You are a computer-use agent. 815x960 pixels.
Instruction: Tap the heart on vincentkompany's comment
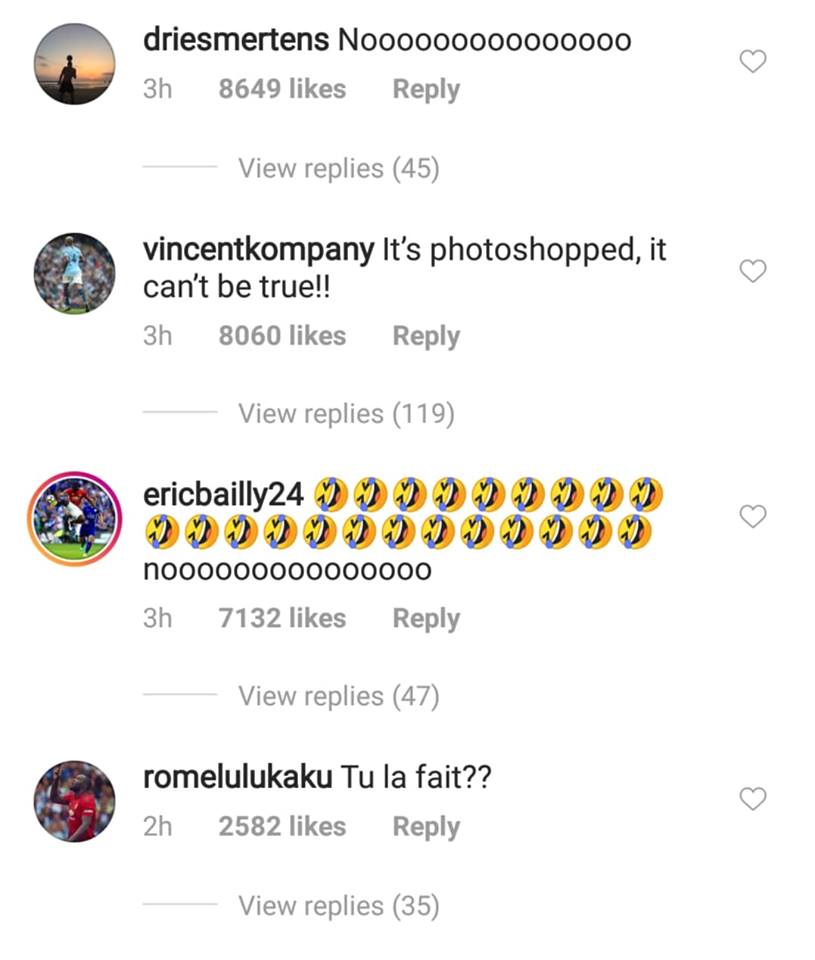point(752,271)
